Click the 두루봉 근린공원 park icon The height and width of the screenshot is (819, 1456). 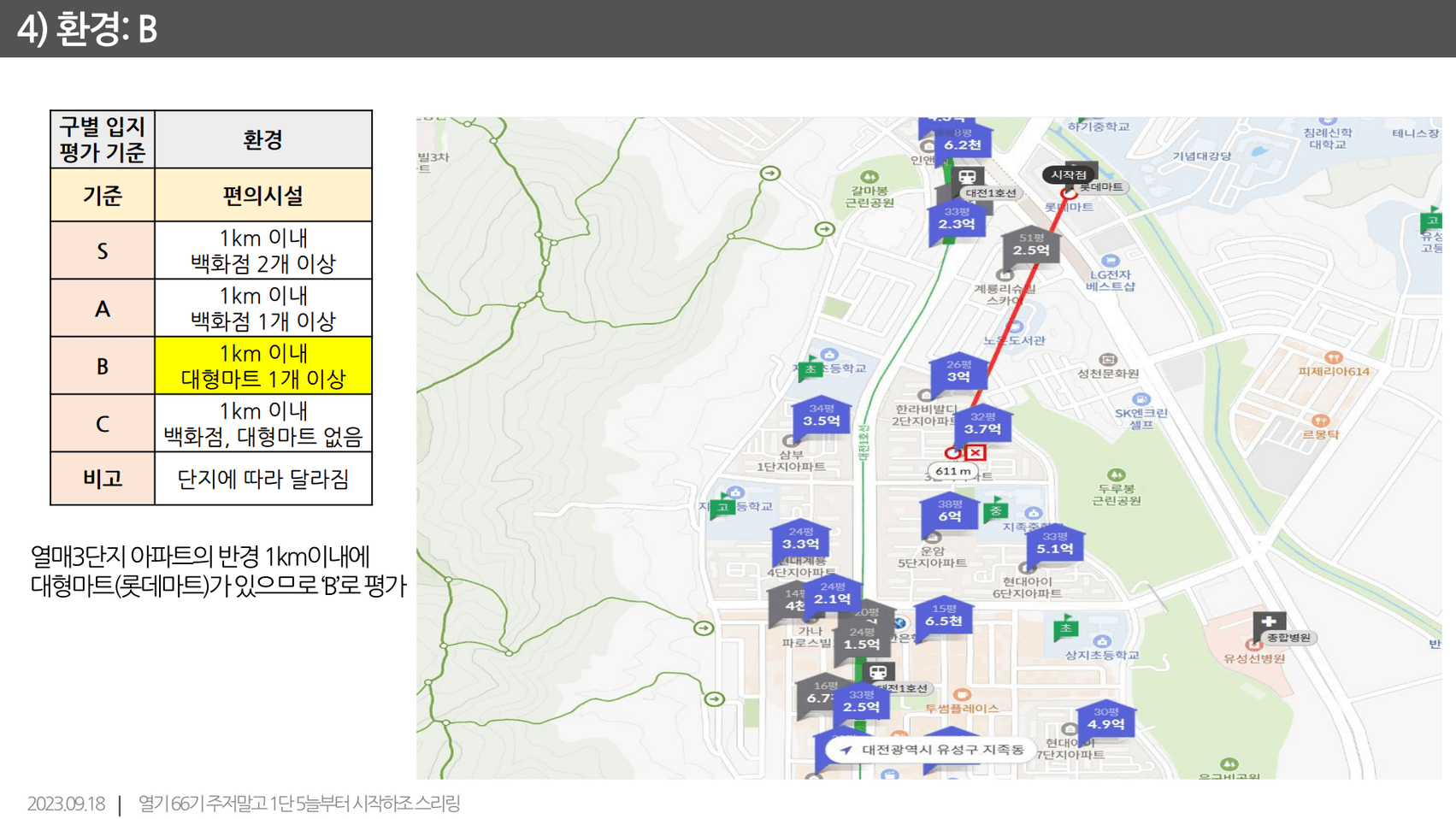pos(1116,474)
